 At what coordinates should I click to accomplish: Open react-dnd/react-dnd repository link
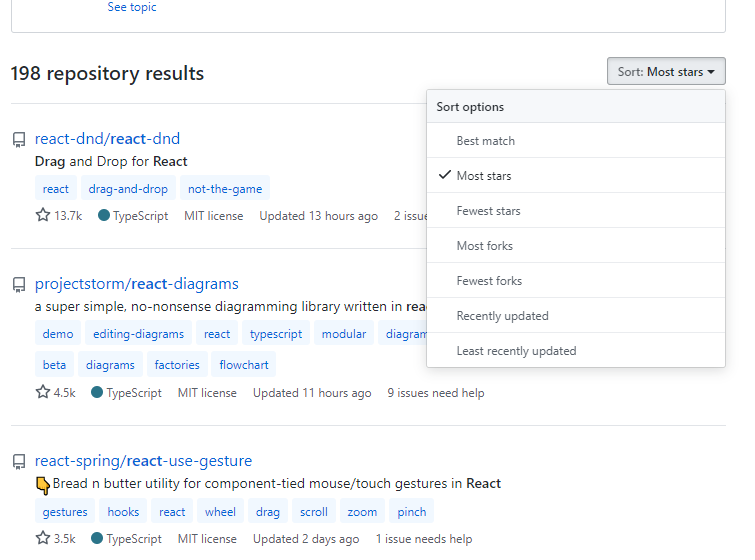click(x=107, y=139)
